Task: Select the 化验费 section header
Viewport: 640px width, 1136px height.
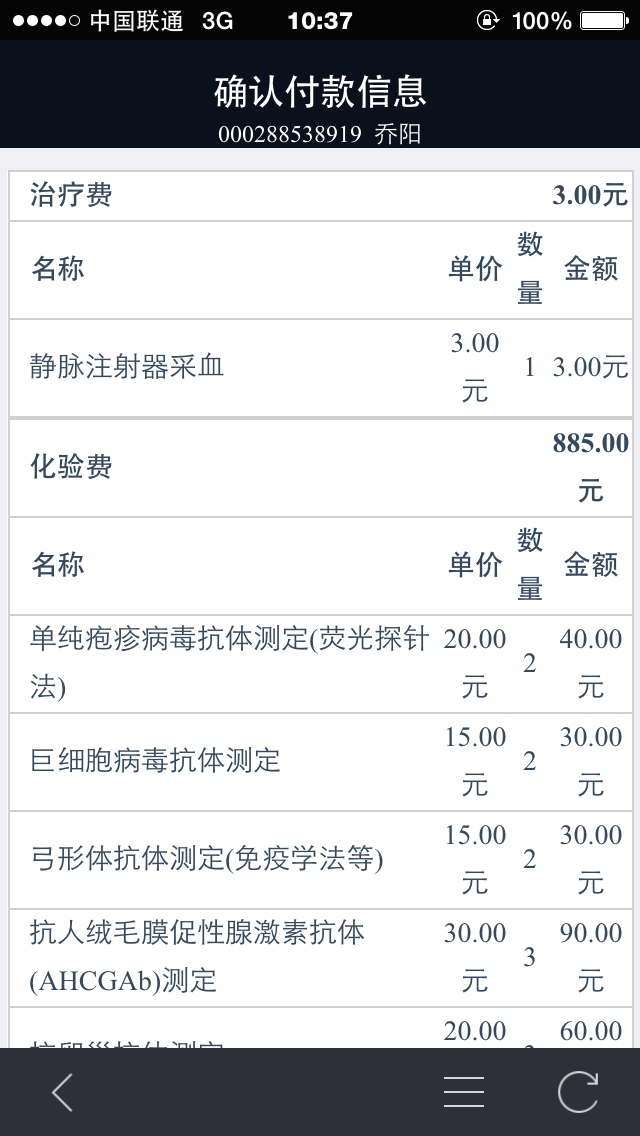Action: click(72, 467)
